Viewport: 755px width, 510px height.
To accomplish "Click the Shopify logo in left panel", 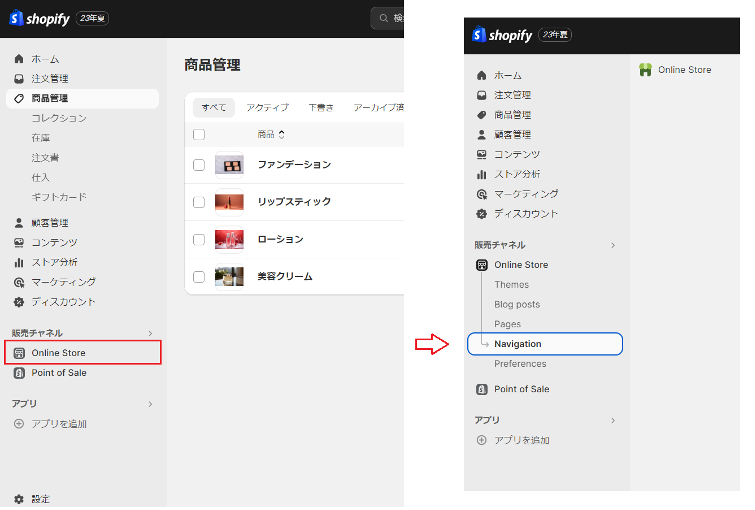I will pyautogui.click(x=39, y=18).
